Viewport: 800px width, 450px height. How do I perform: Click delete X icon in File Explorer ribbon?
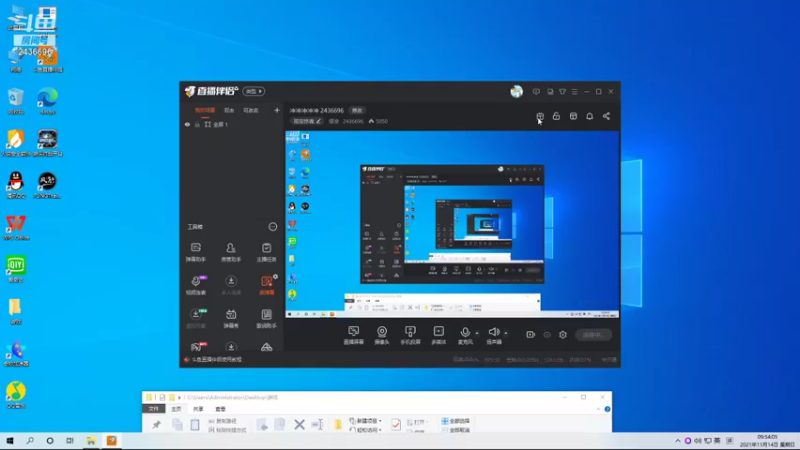(299, 424)
